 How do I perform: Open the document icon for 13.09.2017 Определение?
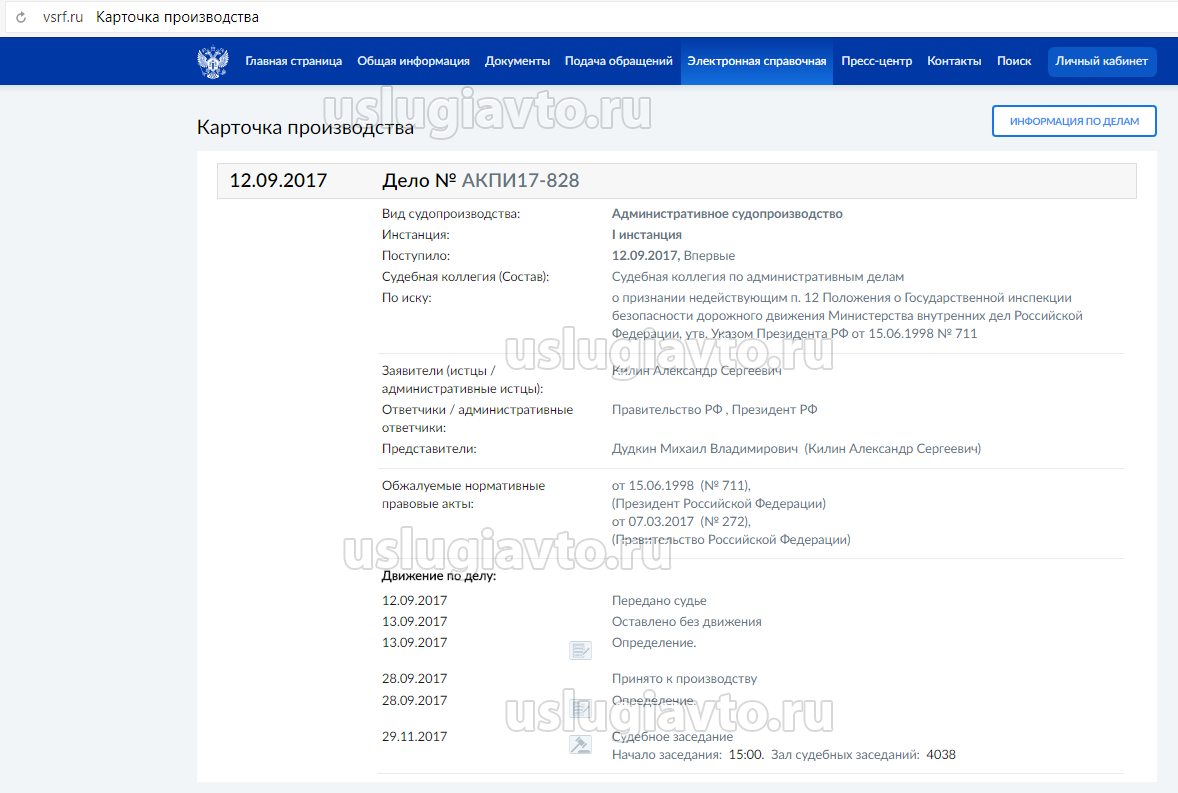point(580,651)
